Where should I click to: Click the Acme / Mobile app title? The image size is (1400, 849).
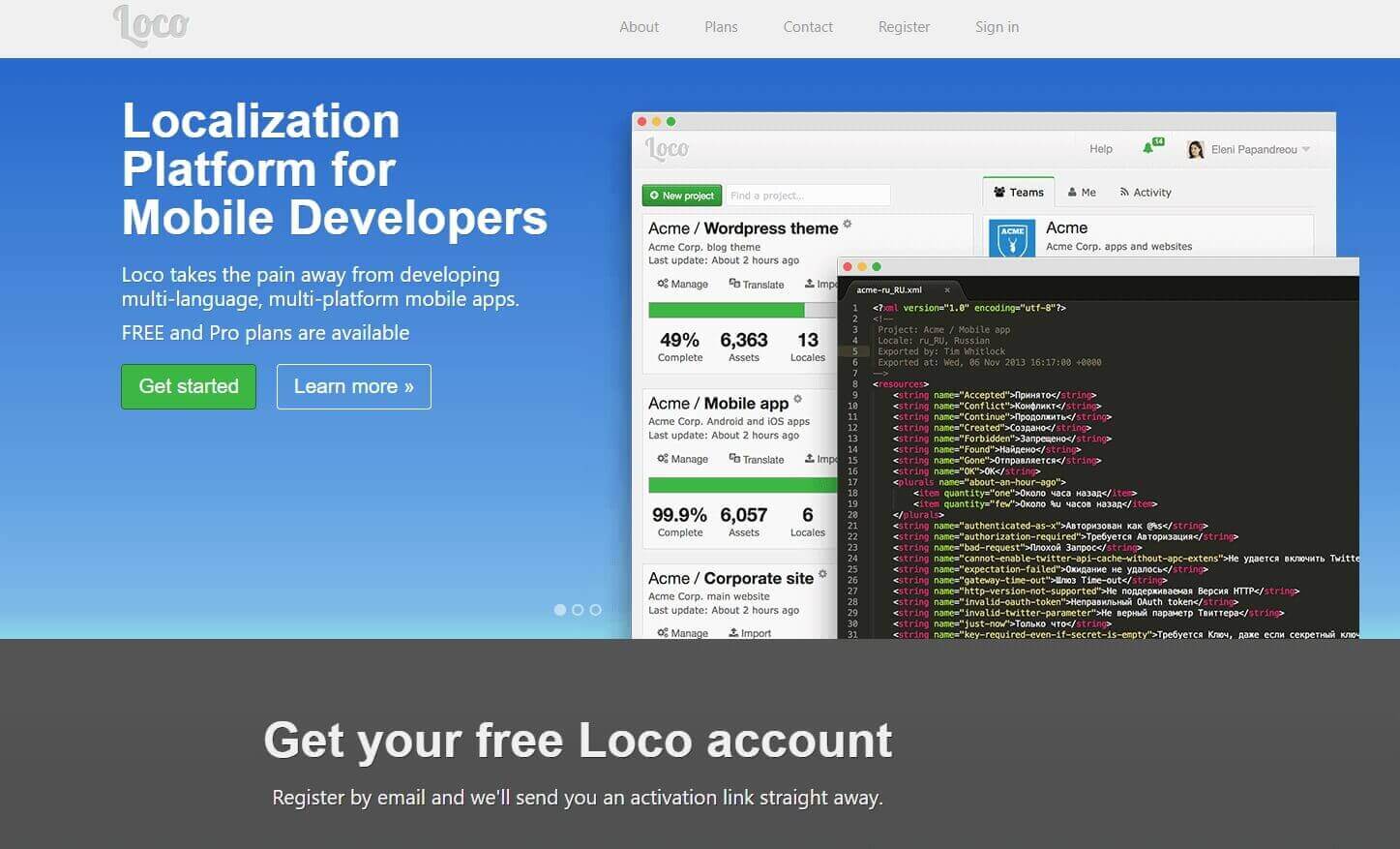point(718,404)
